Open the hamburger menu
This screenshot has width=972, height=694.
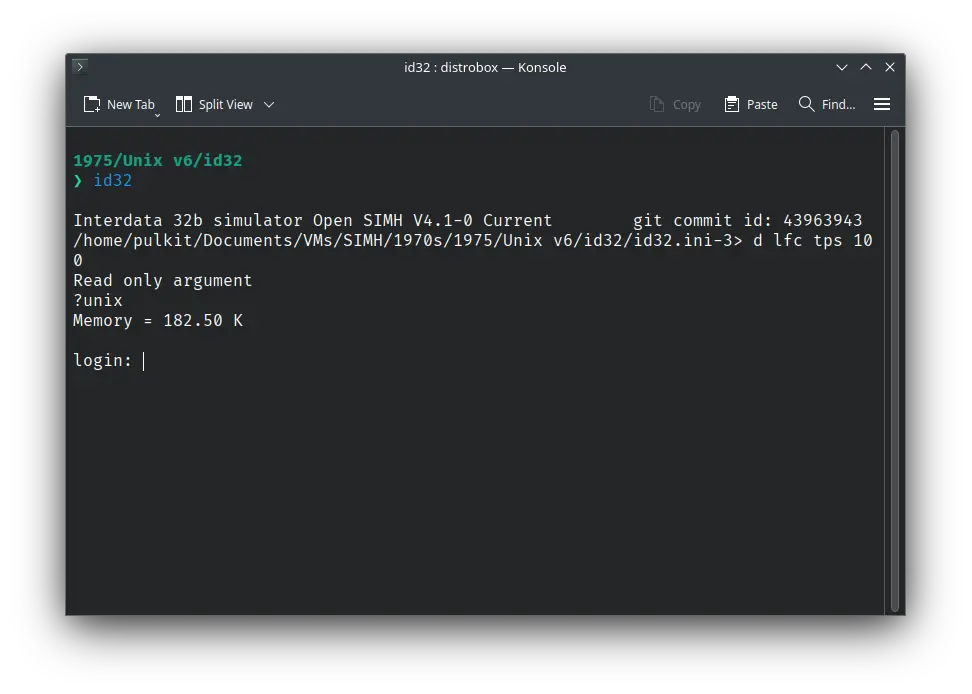(x=882, y=104)
